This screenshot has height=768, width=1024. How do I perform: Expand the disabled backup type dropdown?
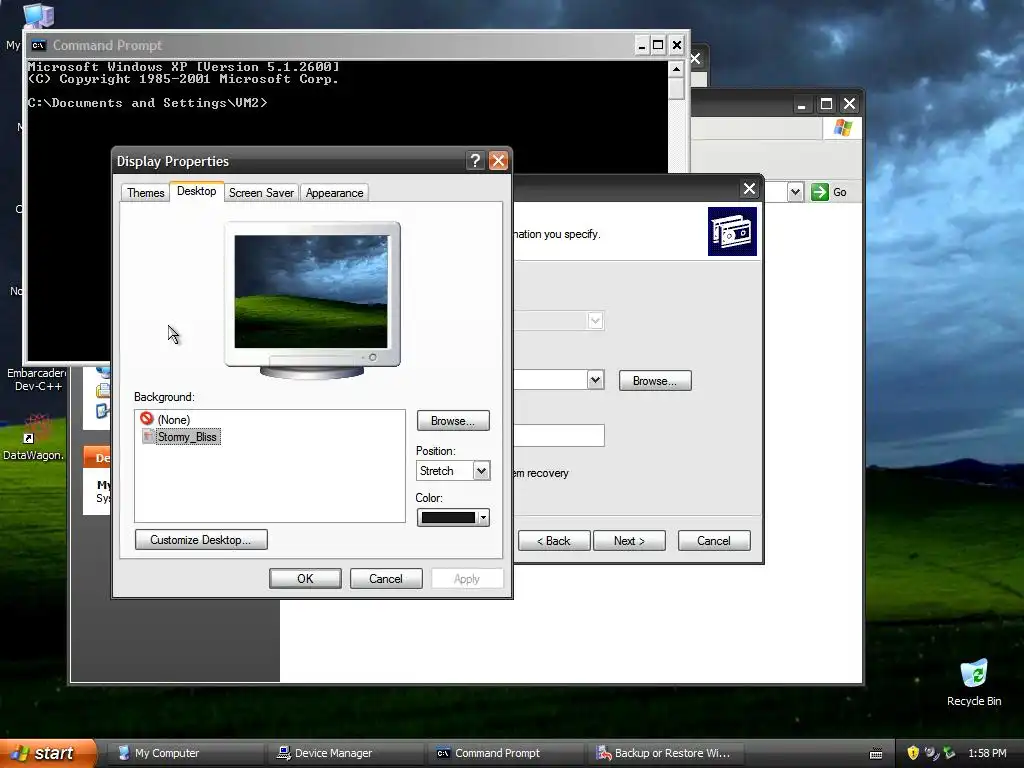[x=595, y=321]
